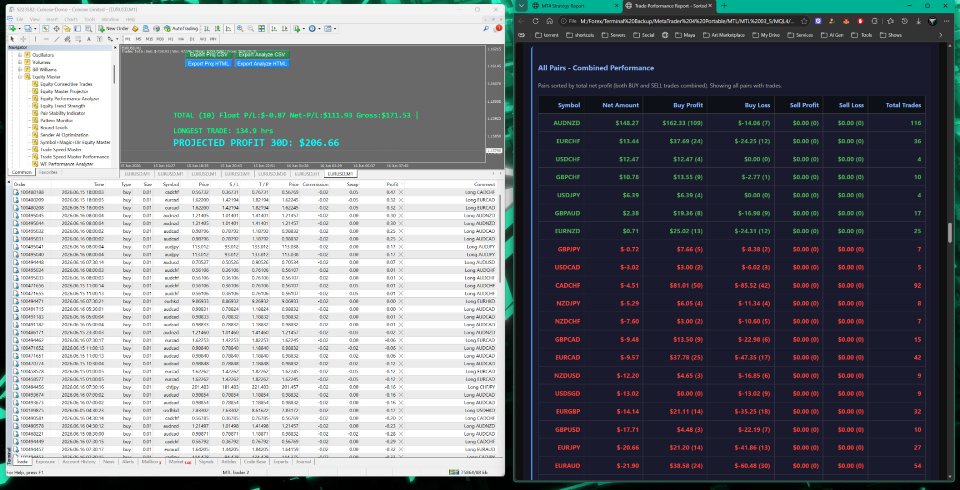Viewport: 960px width, 490px height.
Task: Select the trendline drawing tool
Action: coord(57,39)
